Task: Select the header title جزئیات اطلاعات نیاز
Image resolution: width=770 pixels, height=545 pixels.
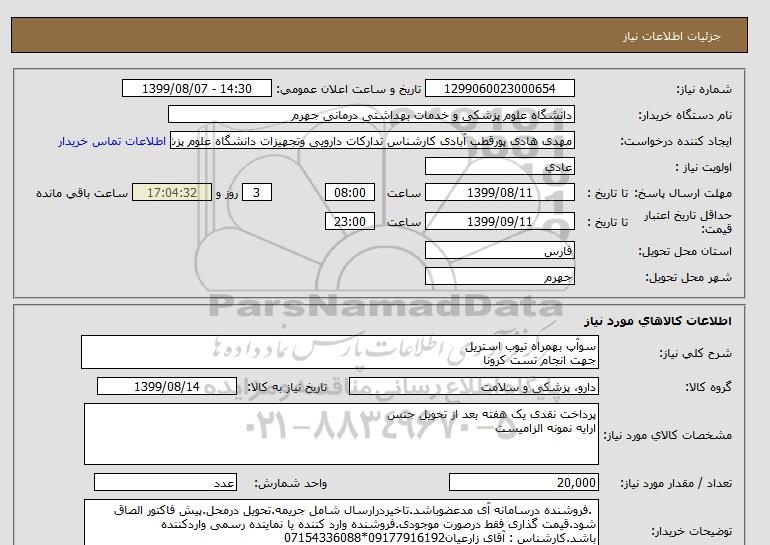Action: coord(672,37)
